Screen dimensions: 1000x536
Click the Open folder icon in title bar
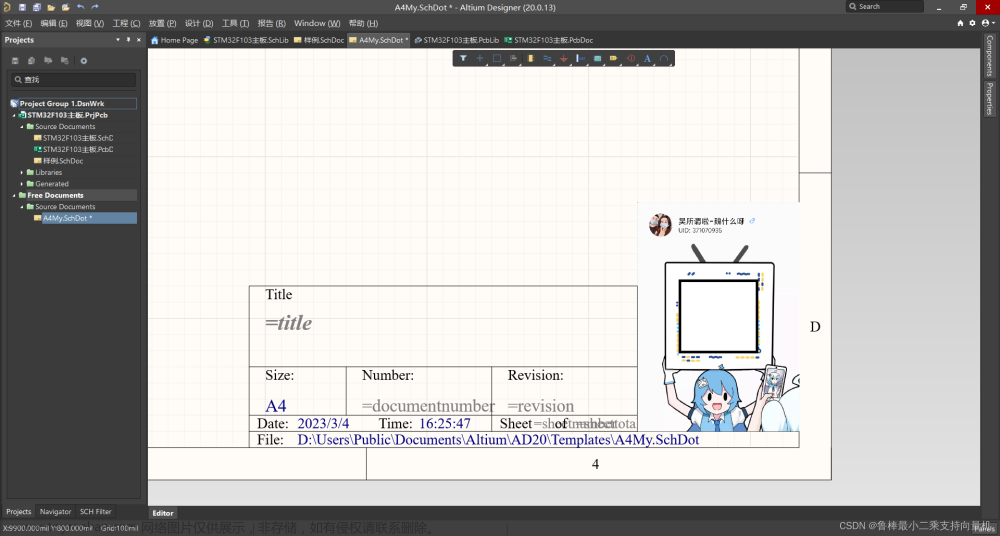(51, 7)
